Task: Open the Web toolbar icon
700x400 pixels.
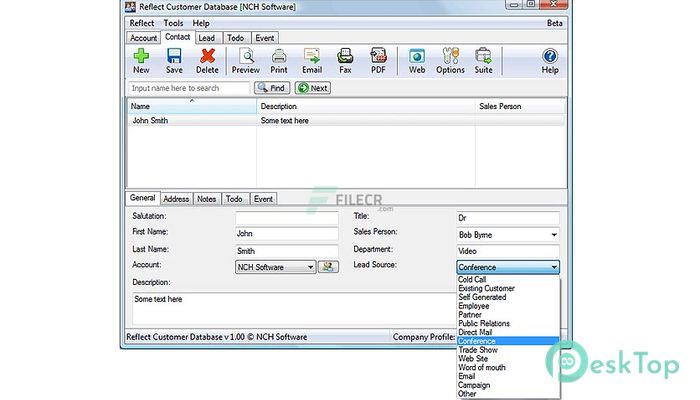Action: (417, 61)
